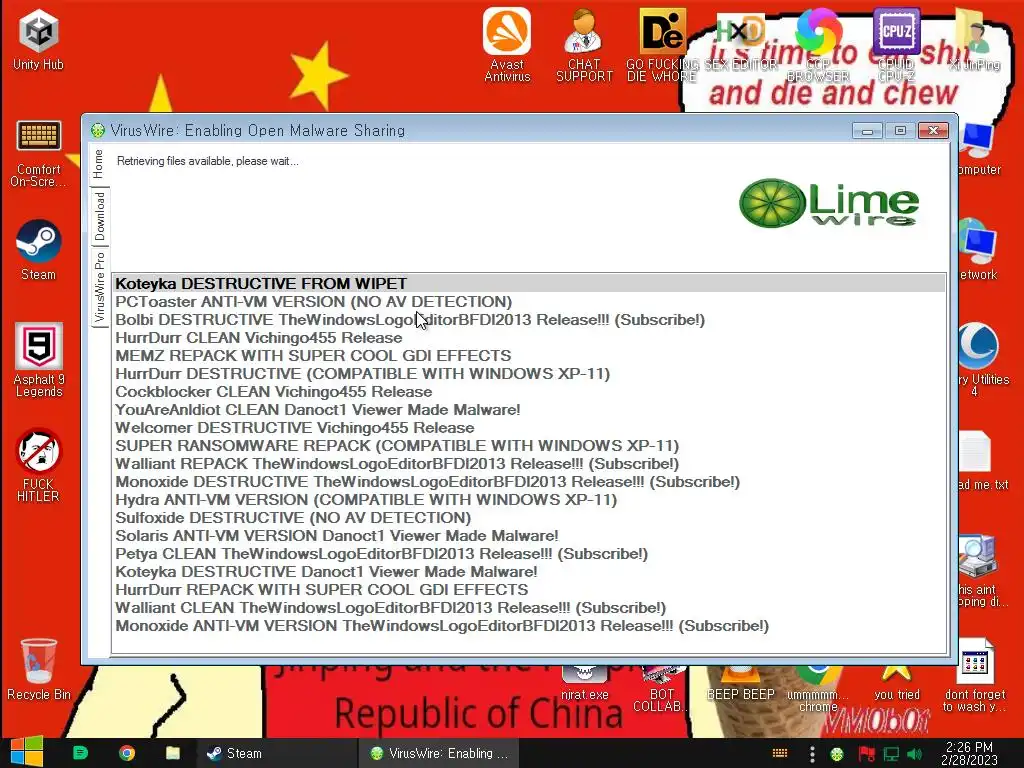Viewport: 1024px width, 768px height.
Task: Select HurrDurr CLEAN Vichingo455 Release
Action: pyautogui.click(x=529, y=338)
